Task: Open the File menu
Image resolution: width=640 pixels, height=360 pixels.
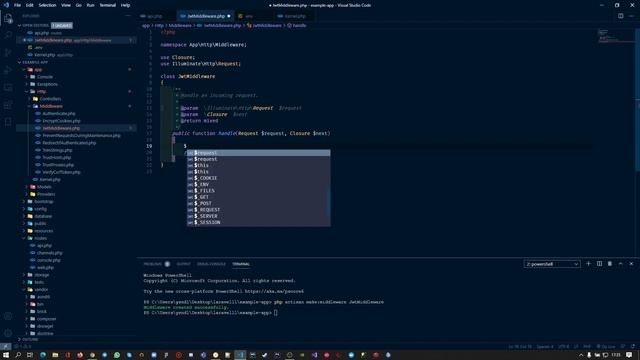Action: (17, 5)
